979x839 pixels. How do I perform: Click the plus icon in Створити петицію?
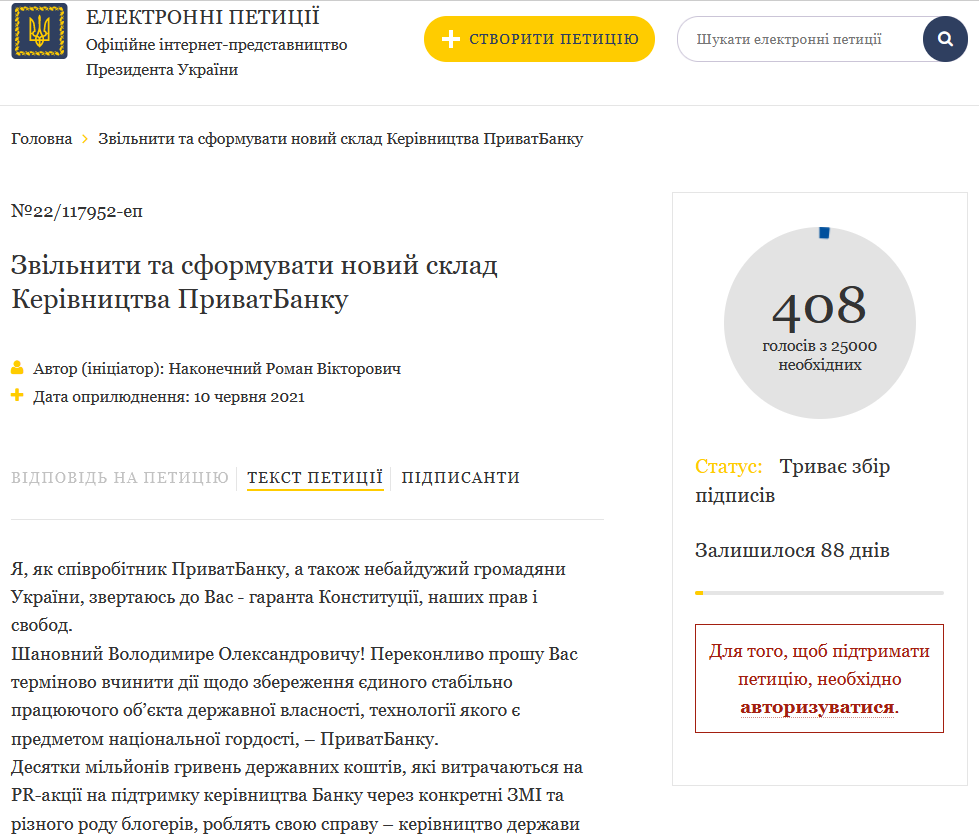(450, 39)
